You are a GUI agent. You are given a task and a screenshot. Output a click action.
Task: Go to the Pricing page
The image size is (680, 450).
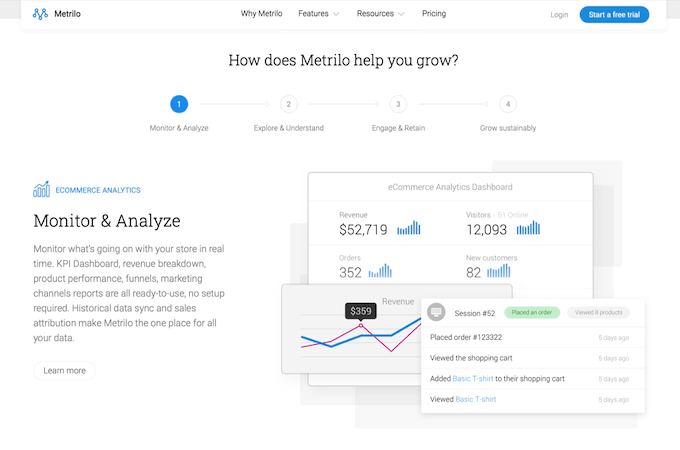434,13
